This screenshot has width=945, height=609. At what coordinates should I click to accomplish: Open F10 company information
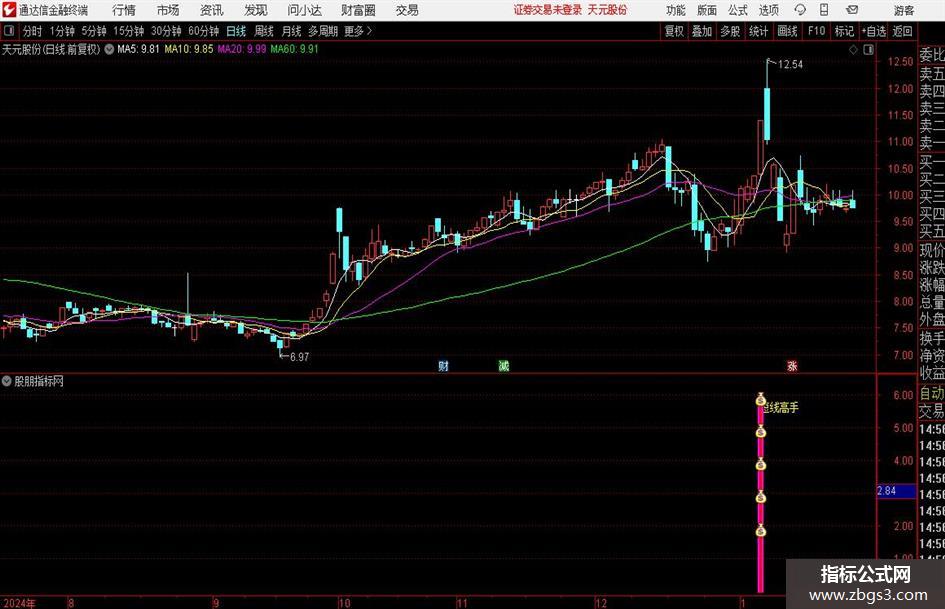tap(816, 31)
